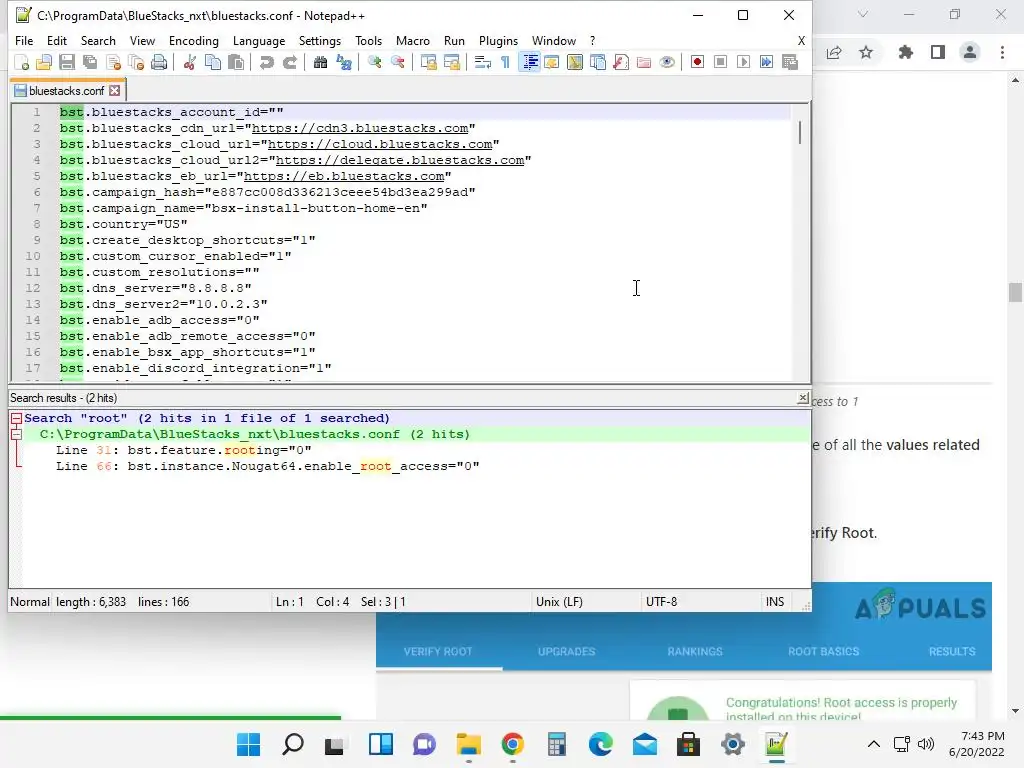Run macro multiple times icon
Screen dimensions: 1024x768
coord(767,62)
